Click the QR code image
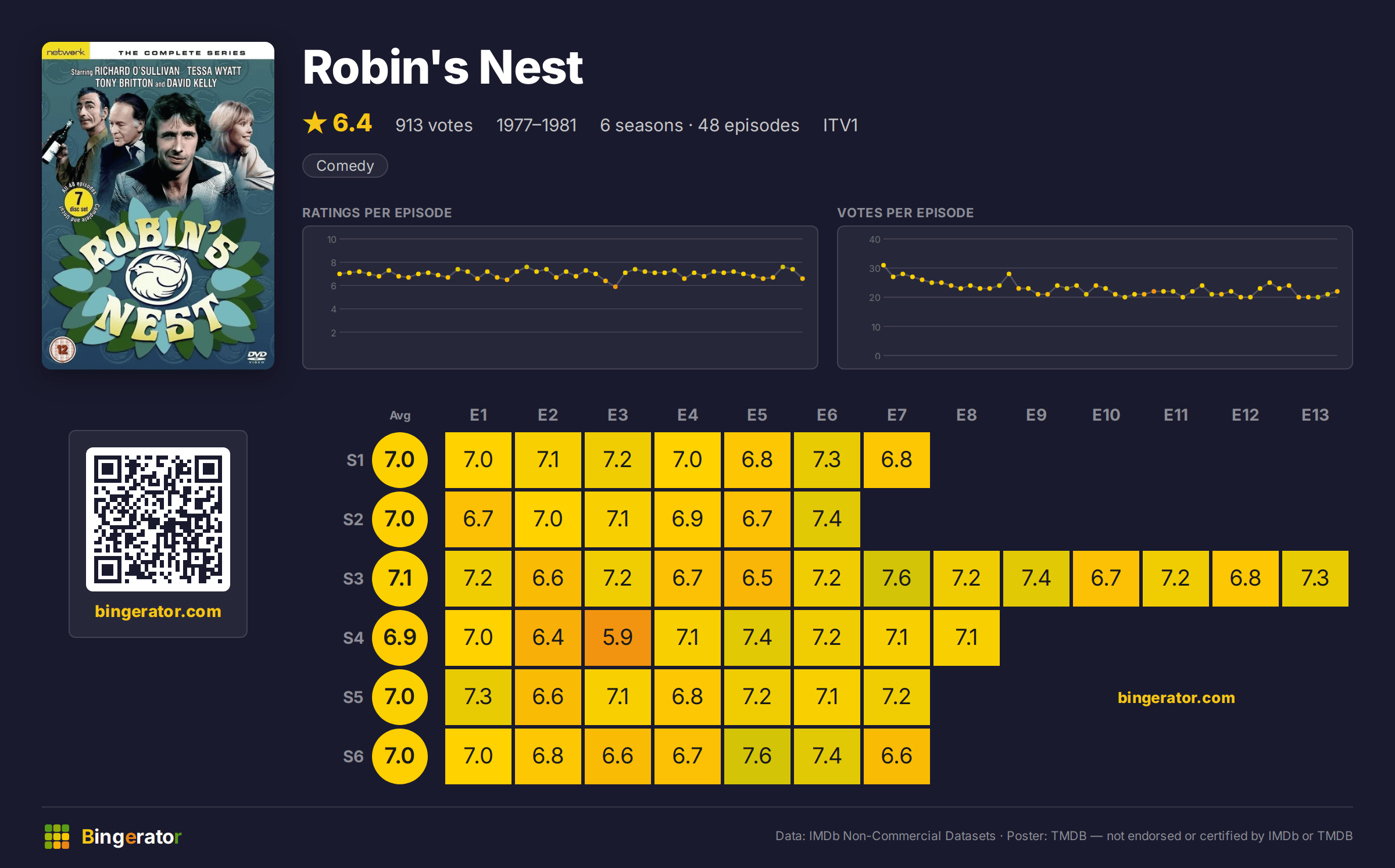Viewport: 1395px width, 868px height. [x=158, y=519]
